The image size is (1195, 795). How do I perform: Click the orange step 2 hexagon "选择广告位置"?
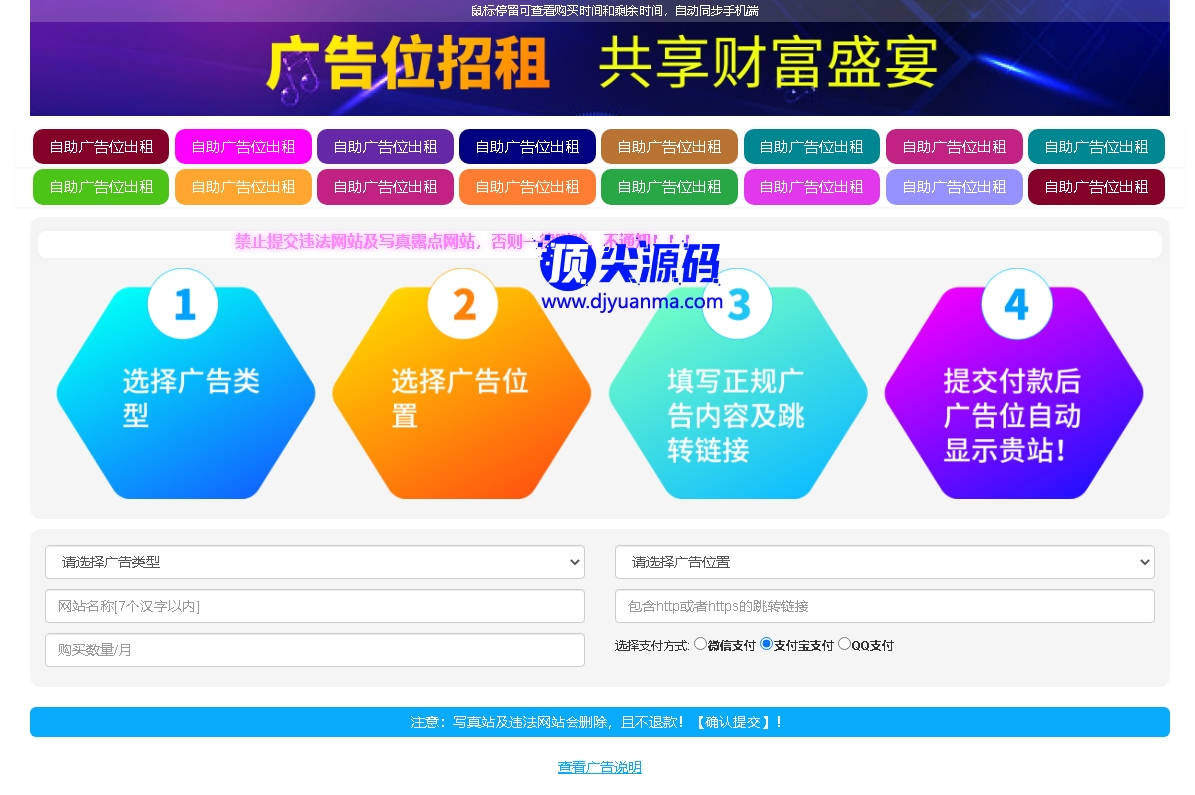pos(461,393)
